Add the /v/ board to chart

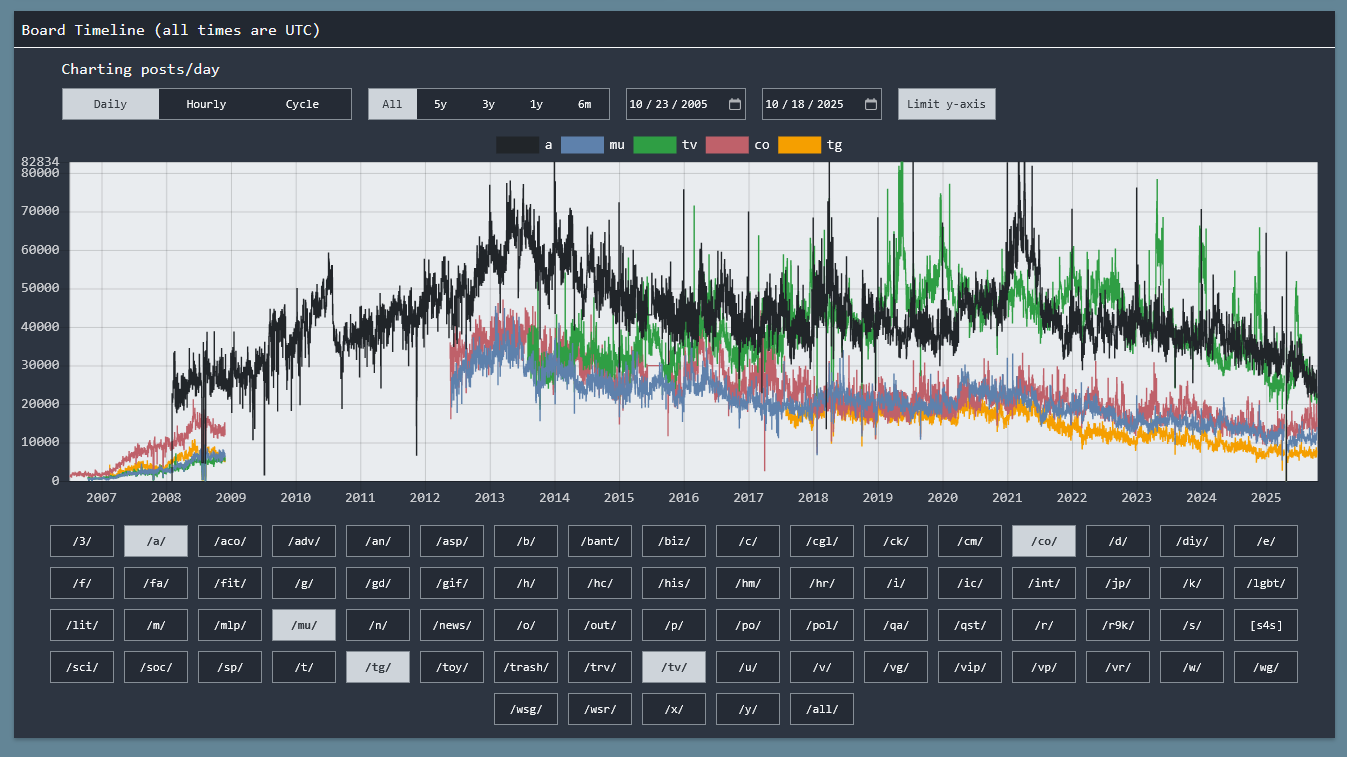(822, 667)
